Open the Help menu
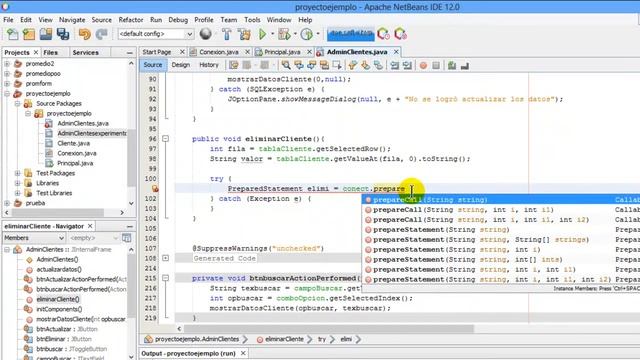This screenshot has width=640, height=360. click(305, 20)
